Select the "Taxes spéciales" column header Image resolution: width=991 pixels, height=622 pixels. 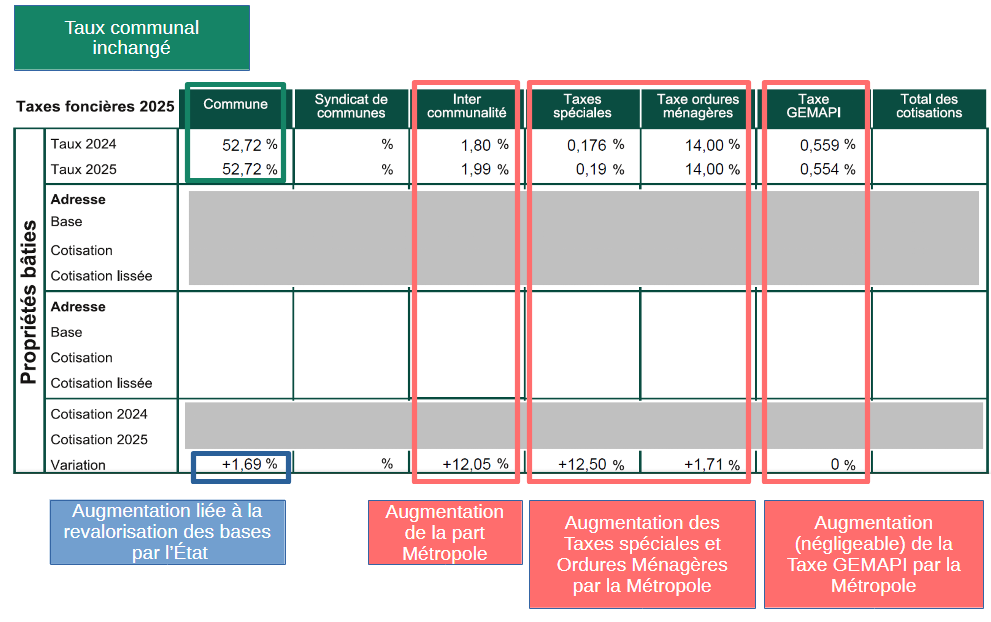[x=582, y=106]
